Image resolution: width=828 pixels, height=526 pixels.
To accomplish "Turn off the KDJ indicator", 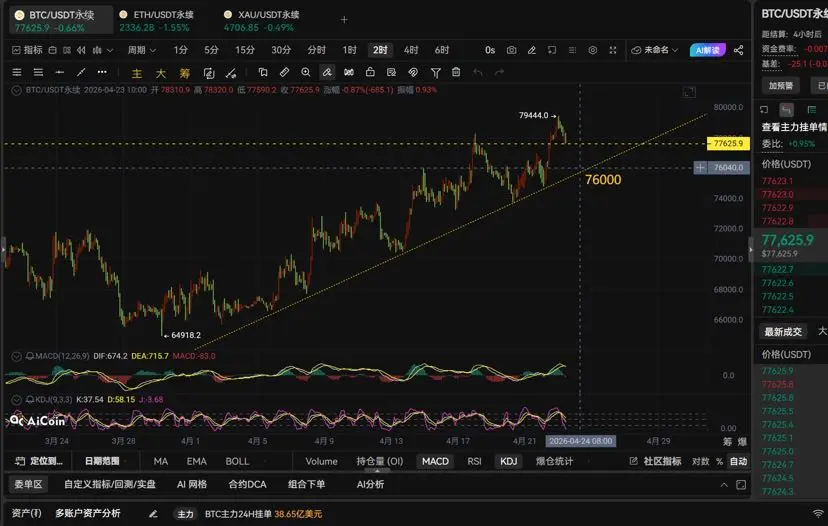I will point(509,462).
